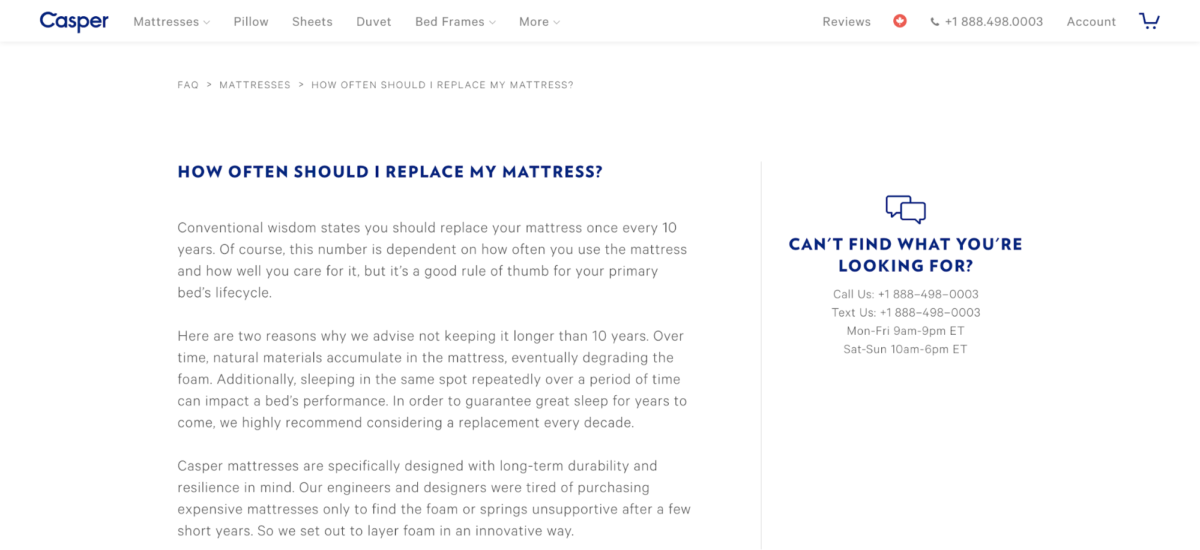Click the chat bubbles icon
Image resolution: width=1200 pixels, height=550 pixels.
tap(906, 209)
